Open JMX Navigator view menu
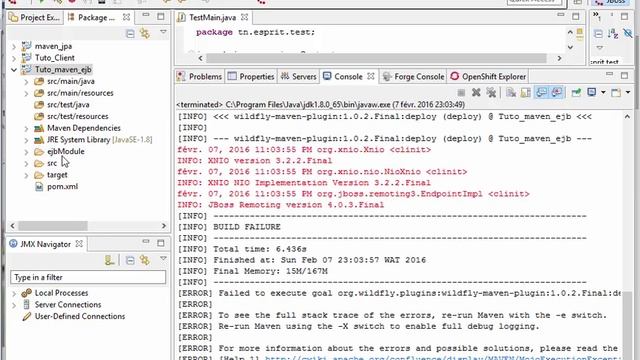The height and width of the screenshot is (360, 640). 163,259
